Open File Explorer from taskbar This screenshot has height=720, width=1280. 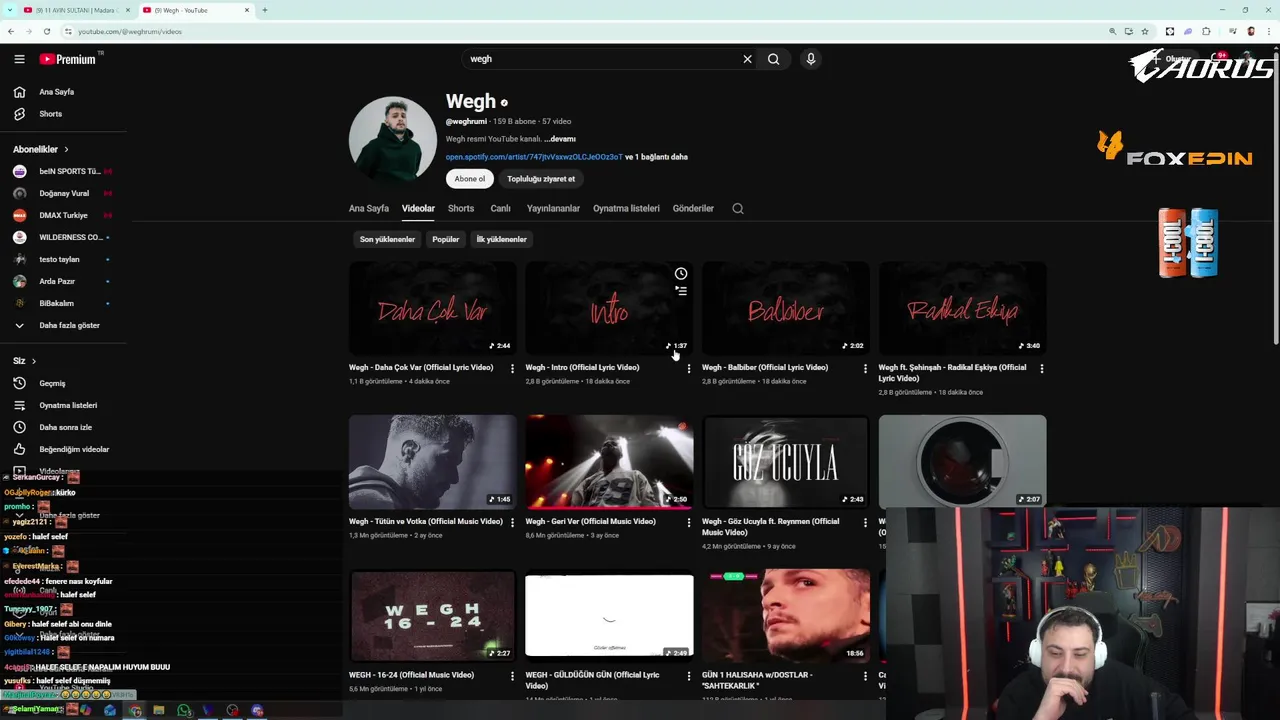(159, 710)
